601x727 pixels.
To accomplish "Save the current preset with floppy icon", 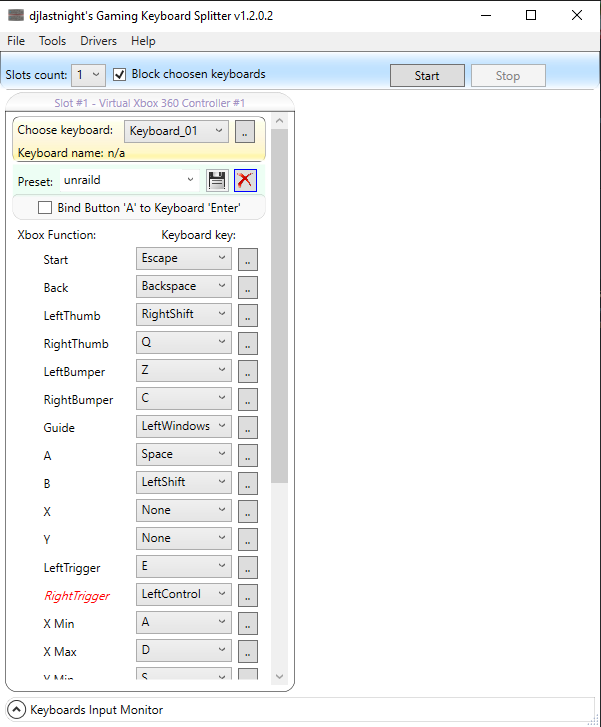I will 217,180.
